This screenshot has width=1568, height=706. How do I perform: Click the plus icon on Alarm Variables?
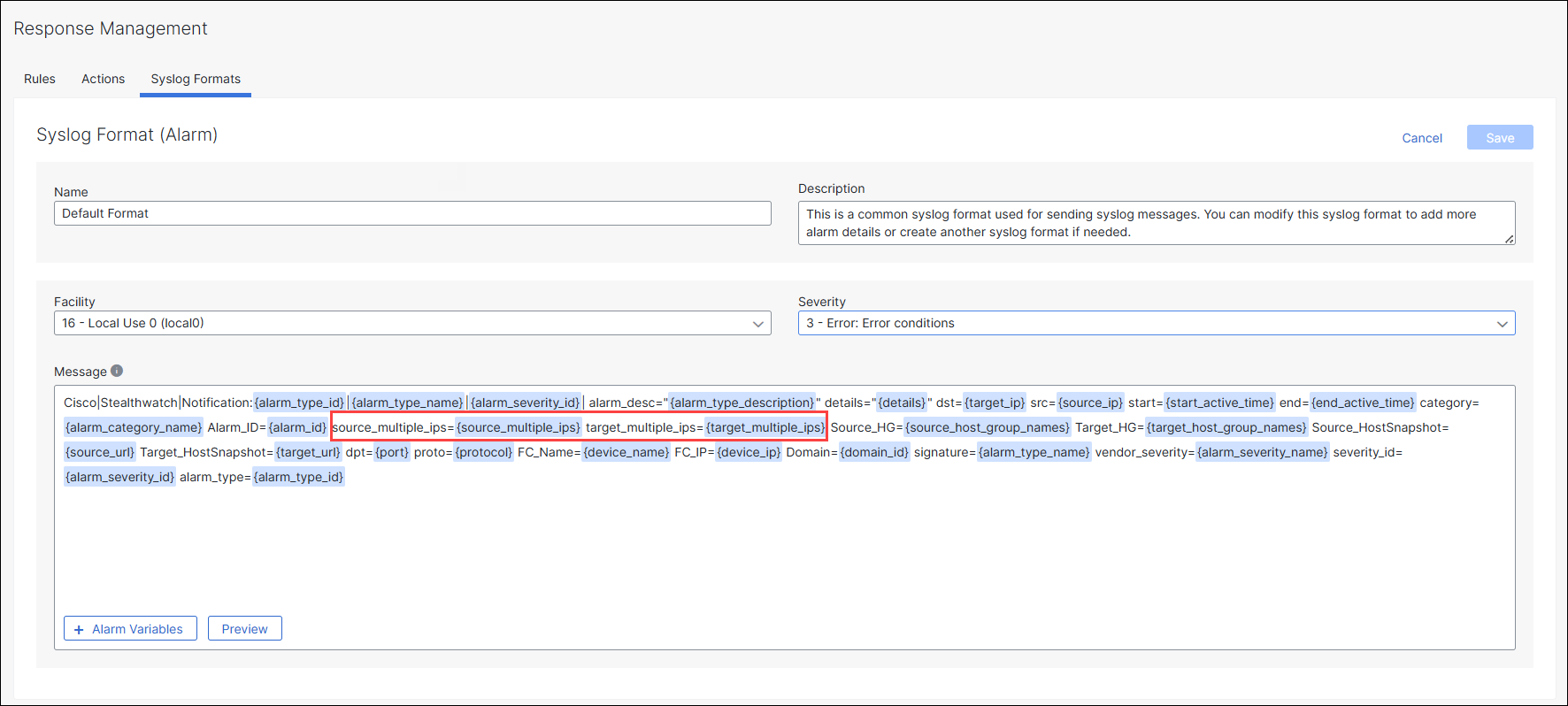79,629
